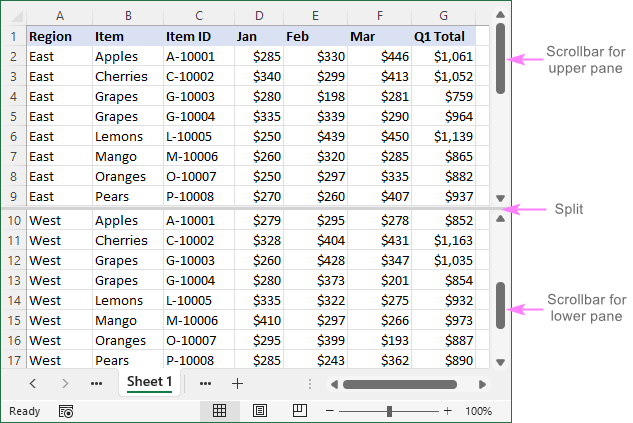Switch to Page Layout view
633x423 pixels.
tap(259, 411)
